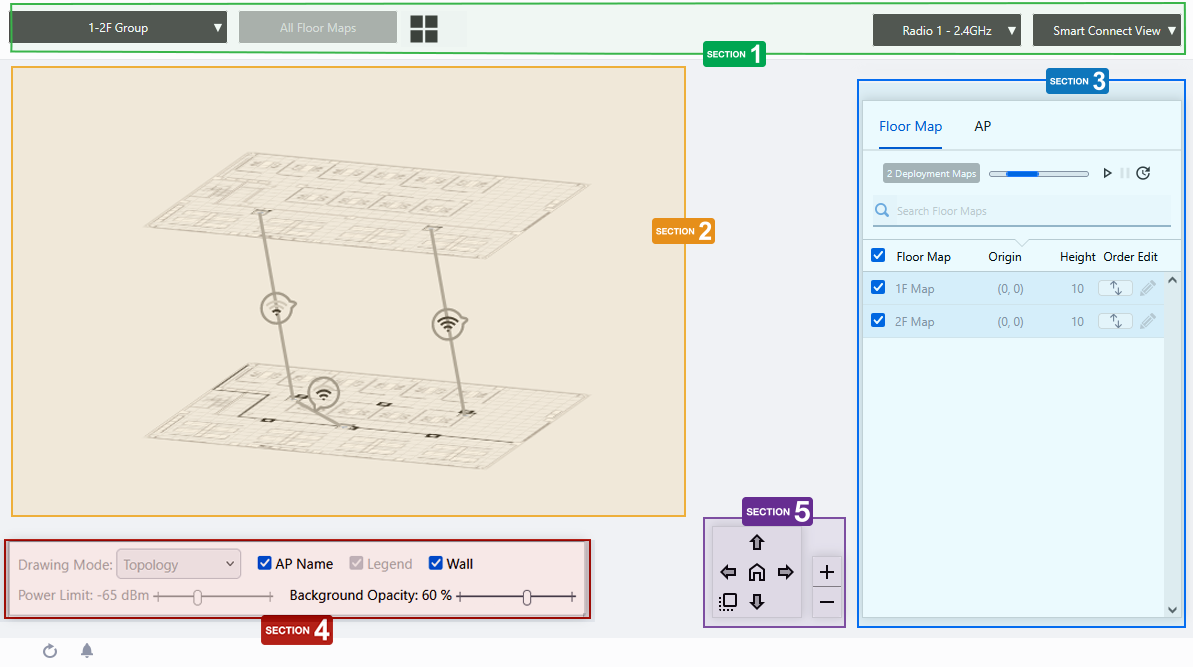Screen dimensions: 1193x667
Task: Click the zoom out minus button
Action: tap(827, 602)
